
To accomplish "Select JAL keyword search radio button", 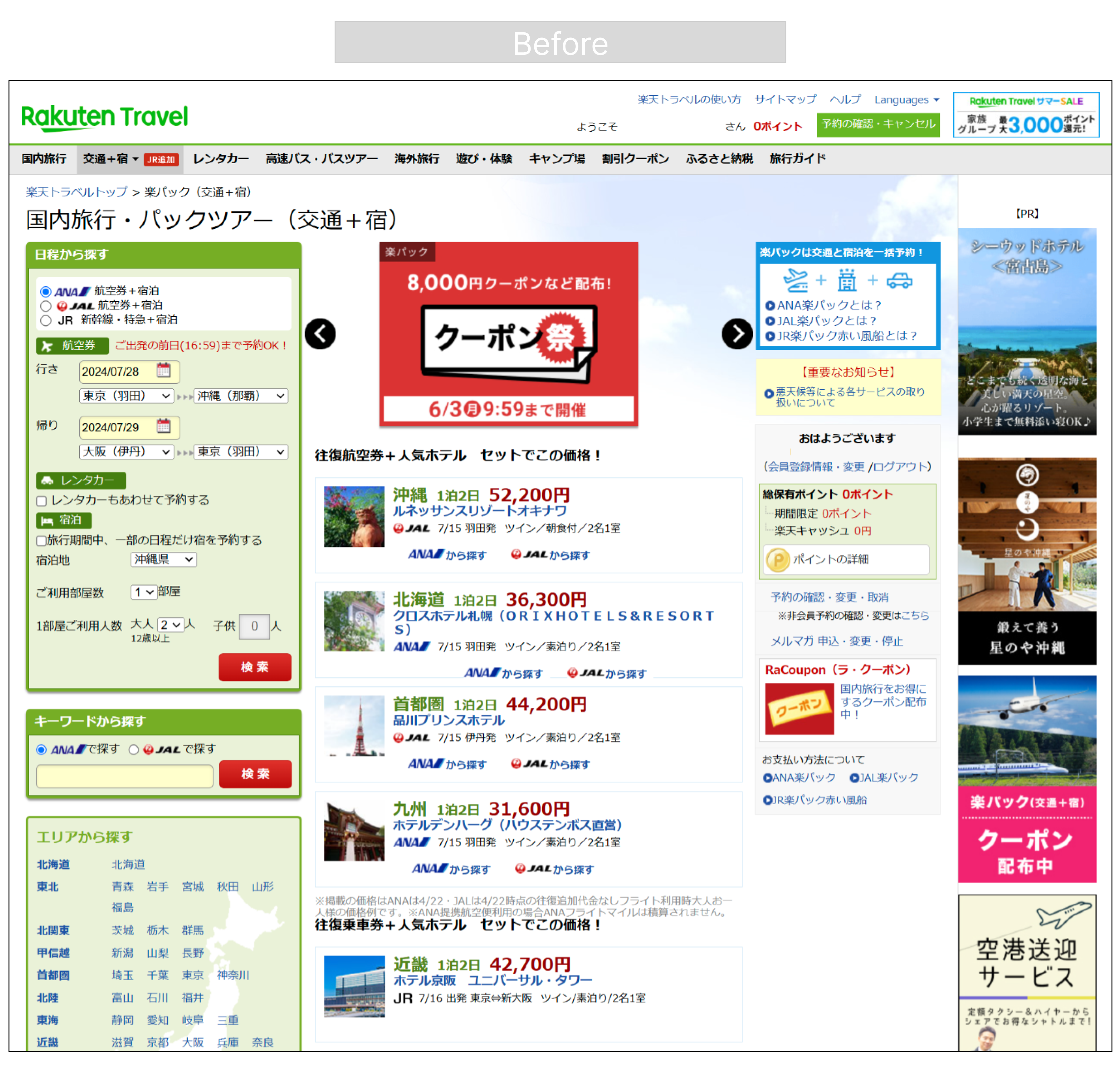I will (x=134, y=750).
